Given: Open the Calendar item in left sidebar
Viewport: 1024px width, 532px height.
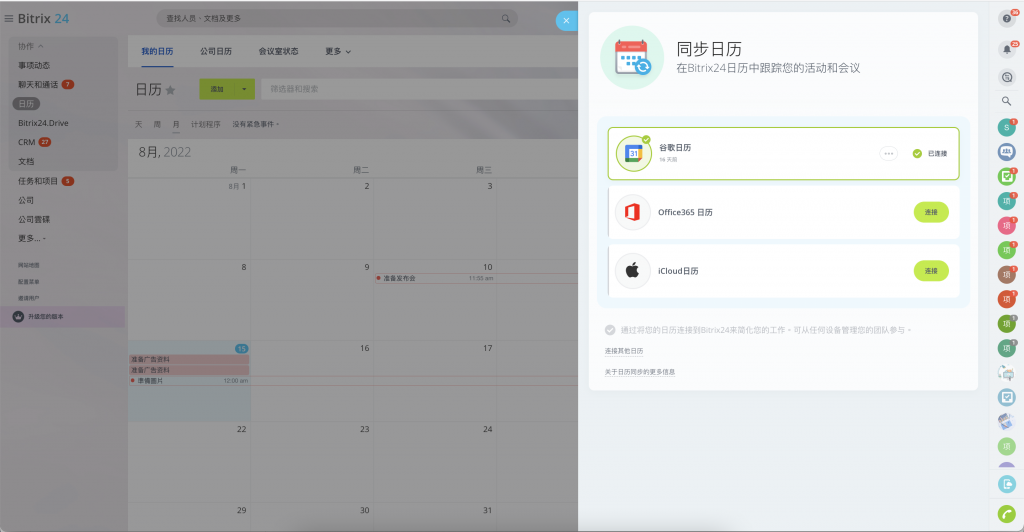Looking at the screenshot, I should point(26,104).
